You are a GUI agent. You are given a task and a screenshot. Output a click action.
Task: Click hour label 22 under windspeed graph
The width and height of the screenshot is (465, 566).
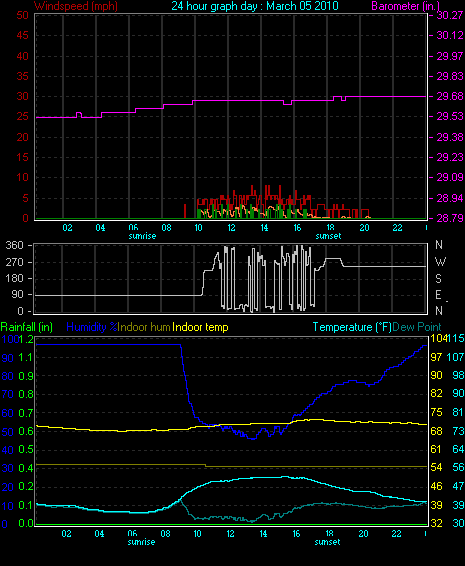pos(397,228)
